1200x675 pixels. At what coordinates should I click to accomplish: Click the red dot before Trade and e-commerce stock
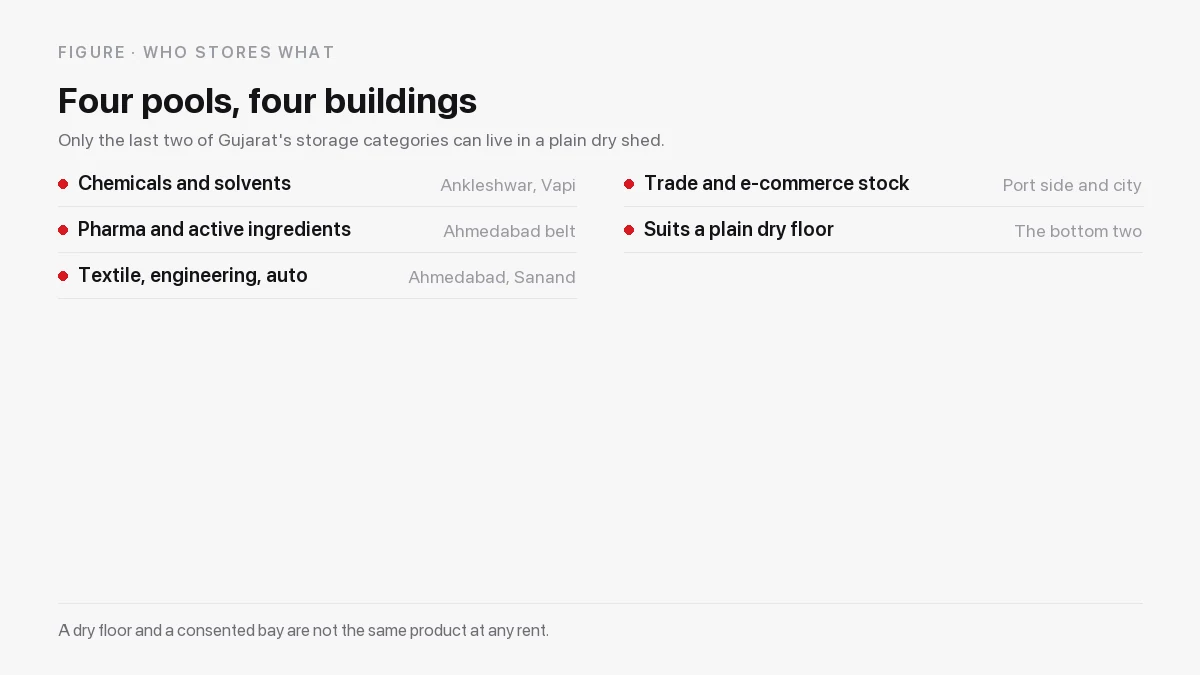[x=629, y=184]
